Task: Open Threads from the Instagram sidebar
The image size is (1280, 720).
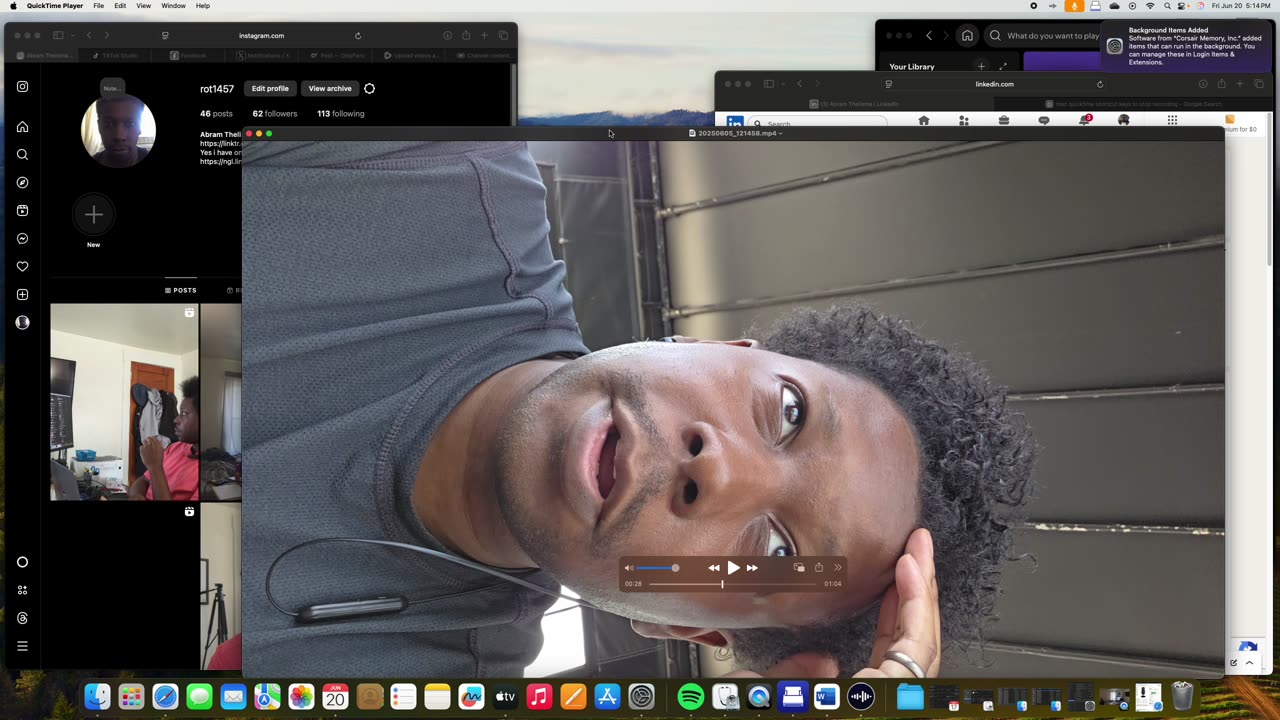Action: (22, 618)
